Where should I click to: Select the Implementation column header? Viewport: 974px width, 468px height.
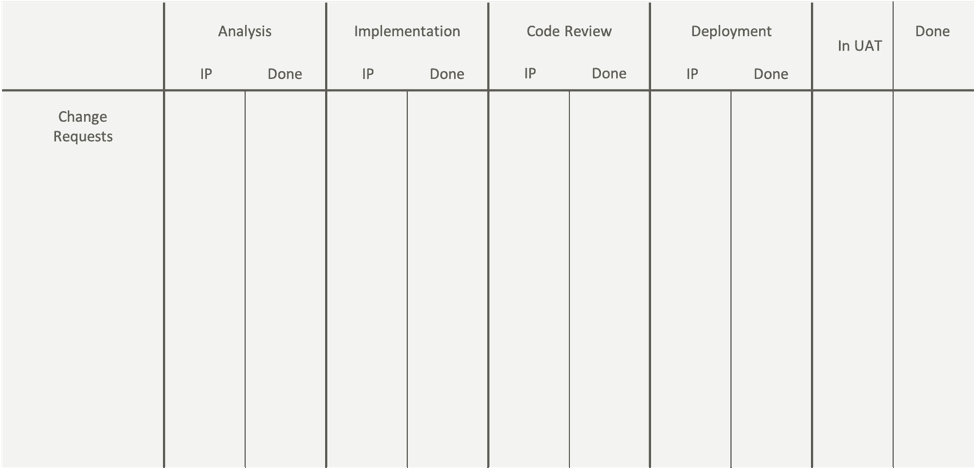point(407,31)
